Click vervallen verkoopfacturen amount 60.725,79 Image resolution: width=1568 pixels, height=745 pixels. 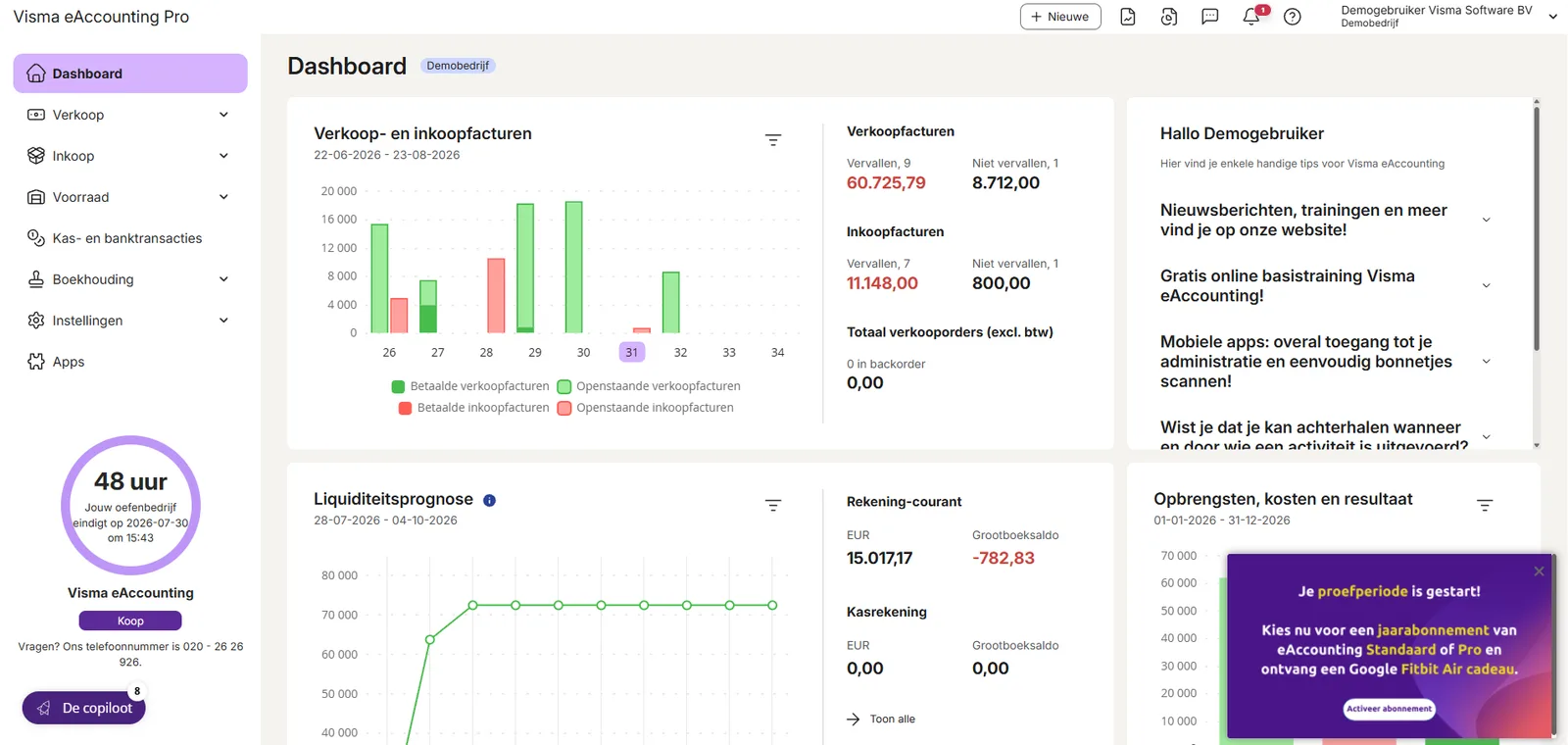pos(886,183)
